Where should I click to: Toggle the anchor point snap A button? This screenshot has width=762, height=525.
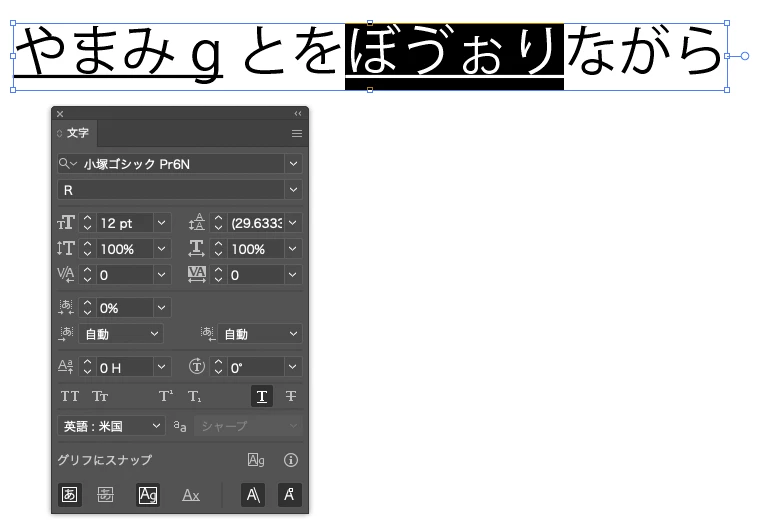(289, 495)
